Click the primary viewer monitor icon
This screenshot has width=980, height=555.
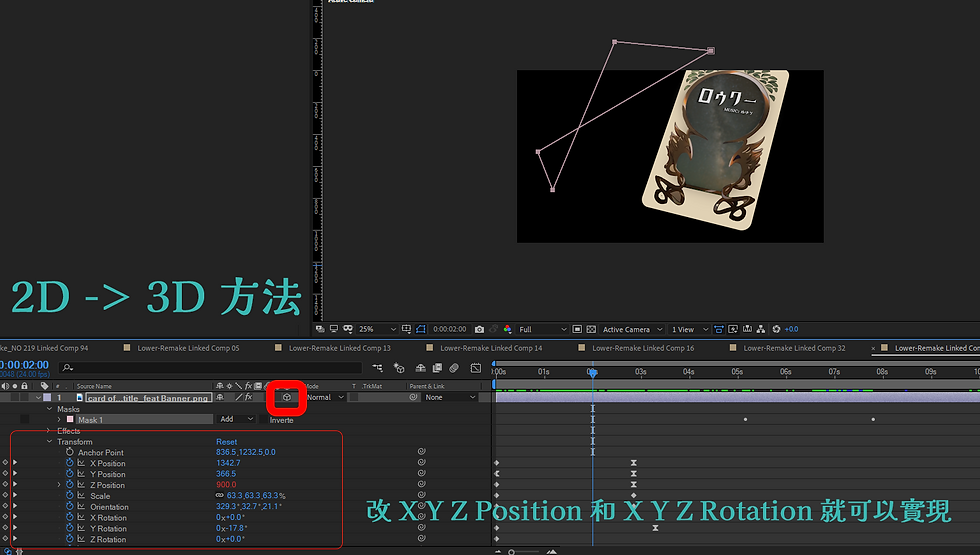coord(334,329)
